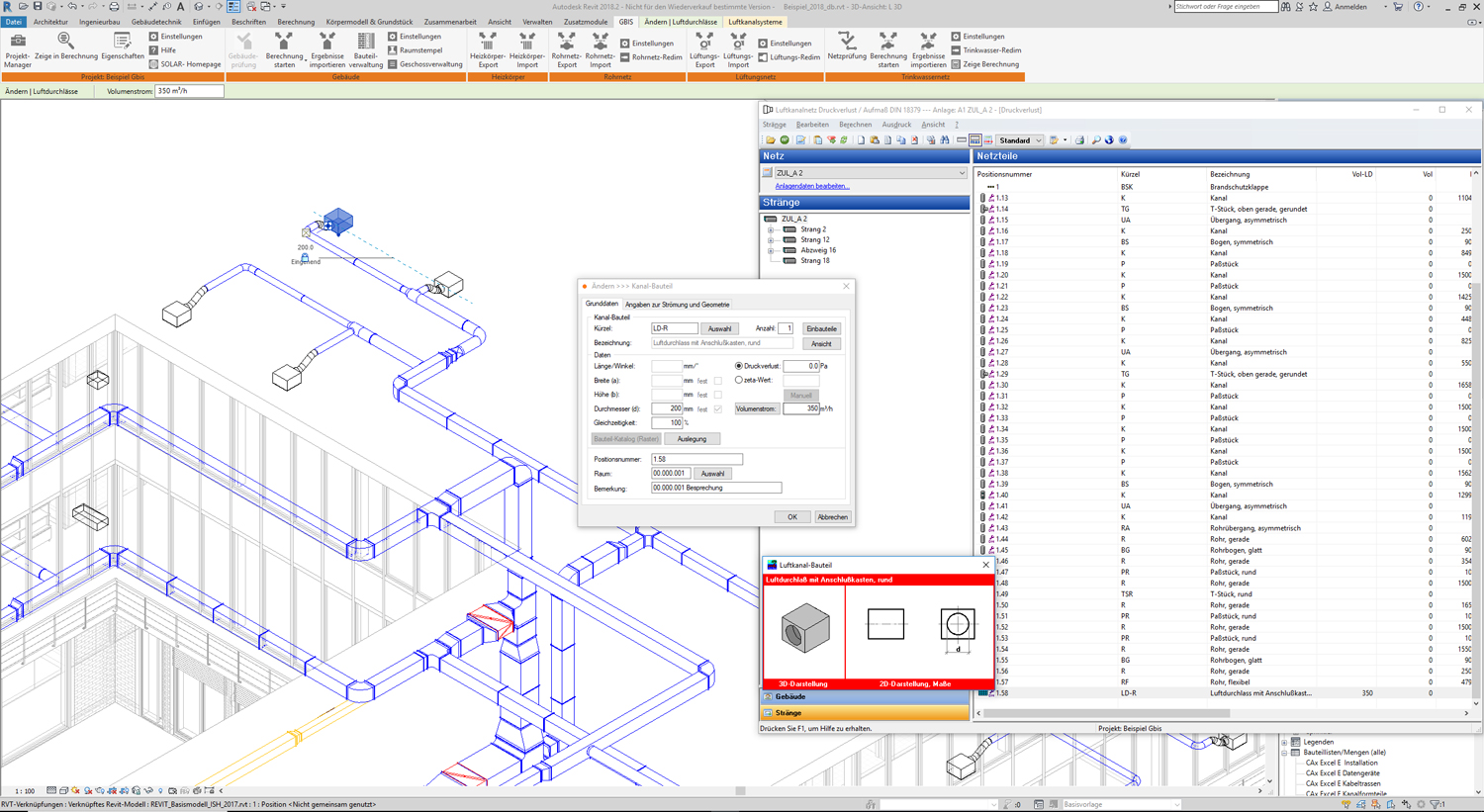Click Abbrechen in the Kanal-Bauteil dialog

point(832,517)
